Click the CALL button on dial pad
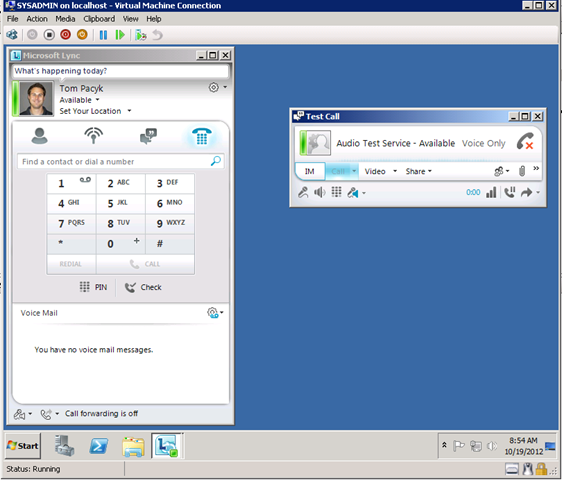The width and height of the screenshot is (562, 480). click(145, 264)
